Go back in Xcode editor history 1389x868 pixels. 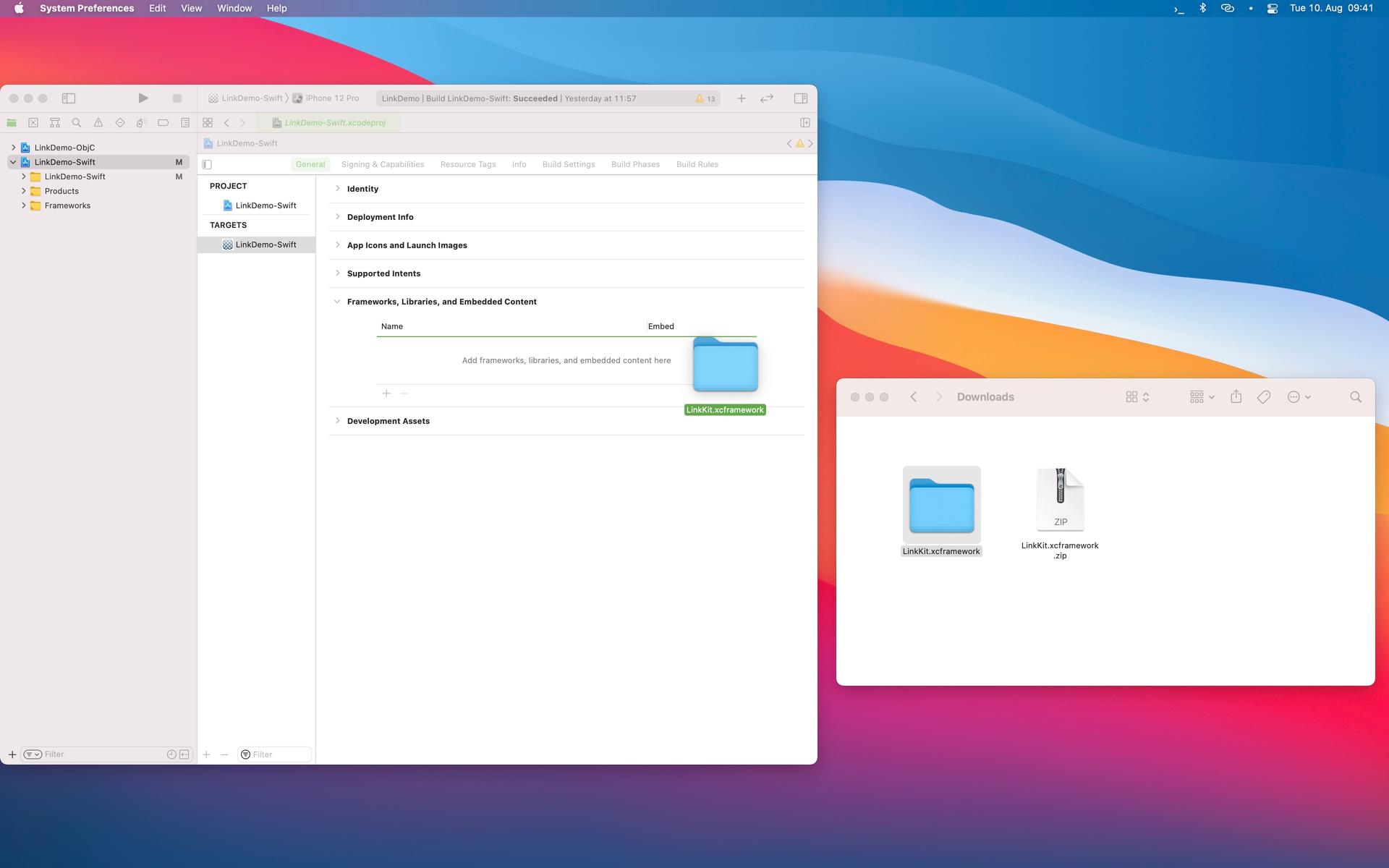[x=226, y=123]
